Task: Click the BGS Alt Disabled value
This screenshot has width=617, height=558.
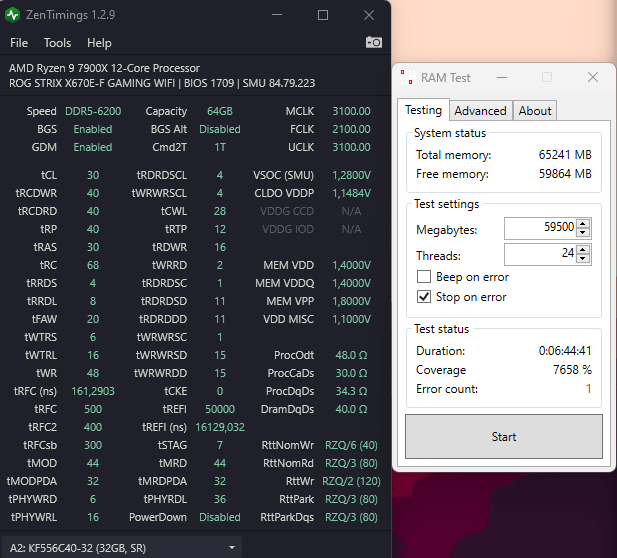Action: pos(220,129)
